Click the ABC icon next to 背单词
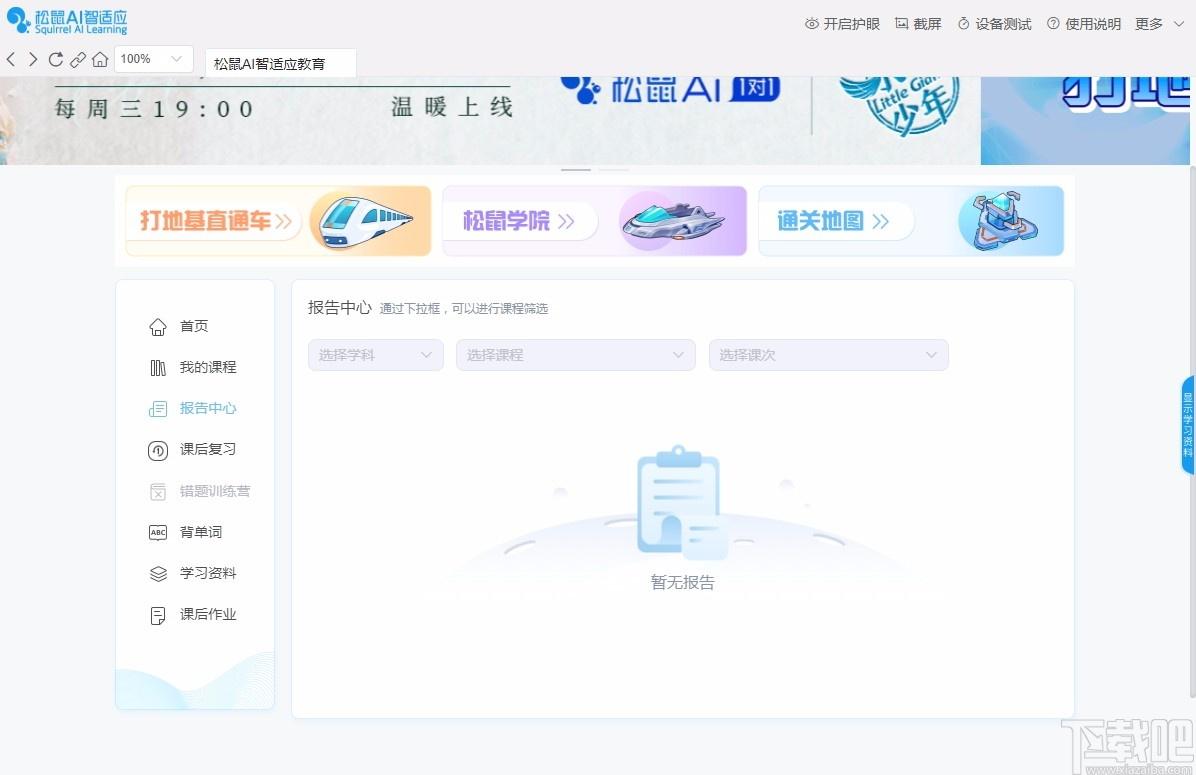Image resolution: width=1196 pixels, height=775 pixels. coord(158,532)
